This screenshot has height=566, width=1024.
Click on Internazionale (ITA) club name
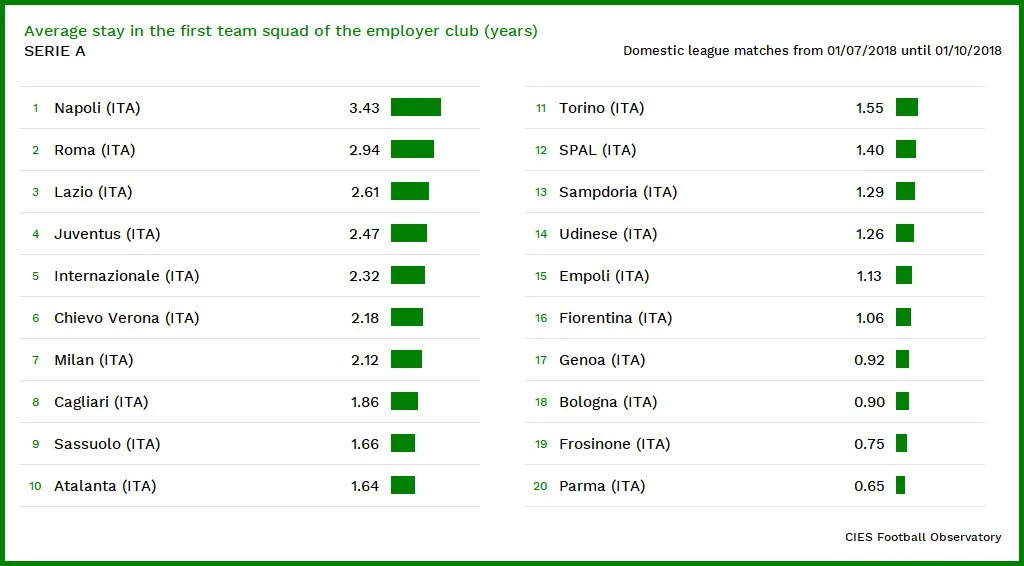(126, 276)
